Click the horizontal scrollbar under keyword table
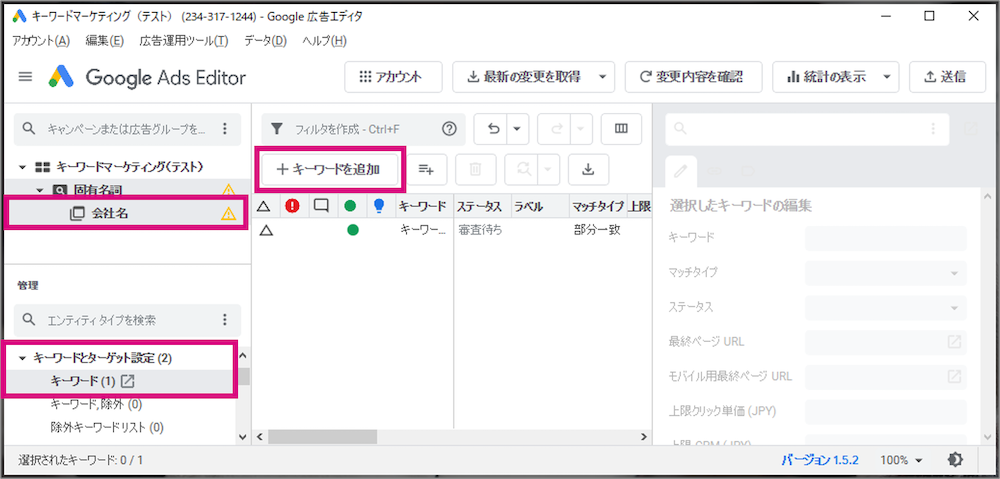 pos(323,437)
